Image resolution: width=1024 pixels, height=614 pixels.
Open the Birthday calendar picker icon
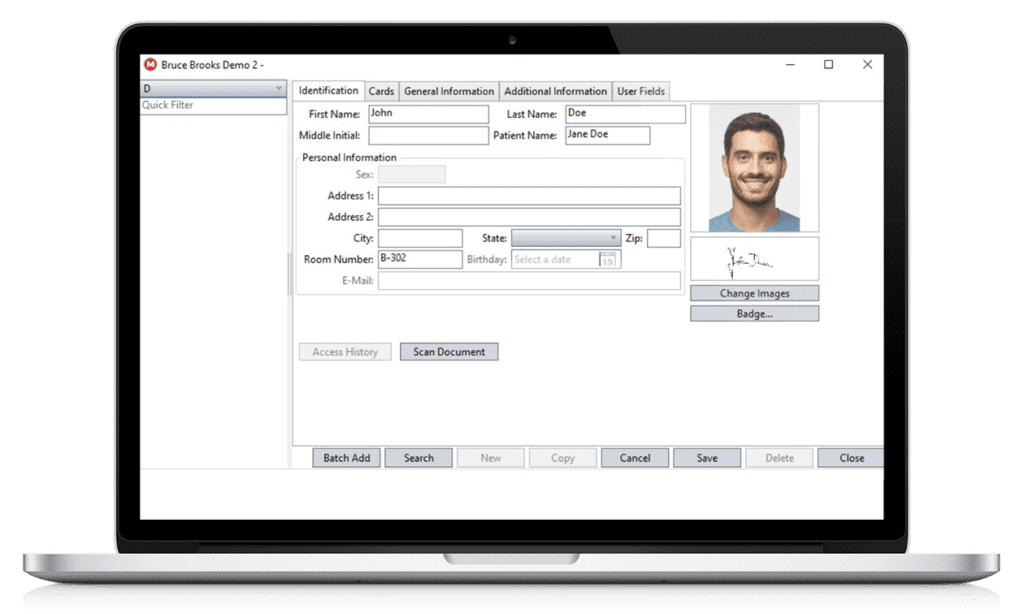(608, 260)
